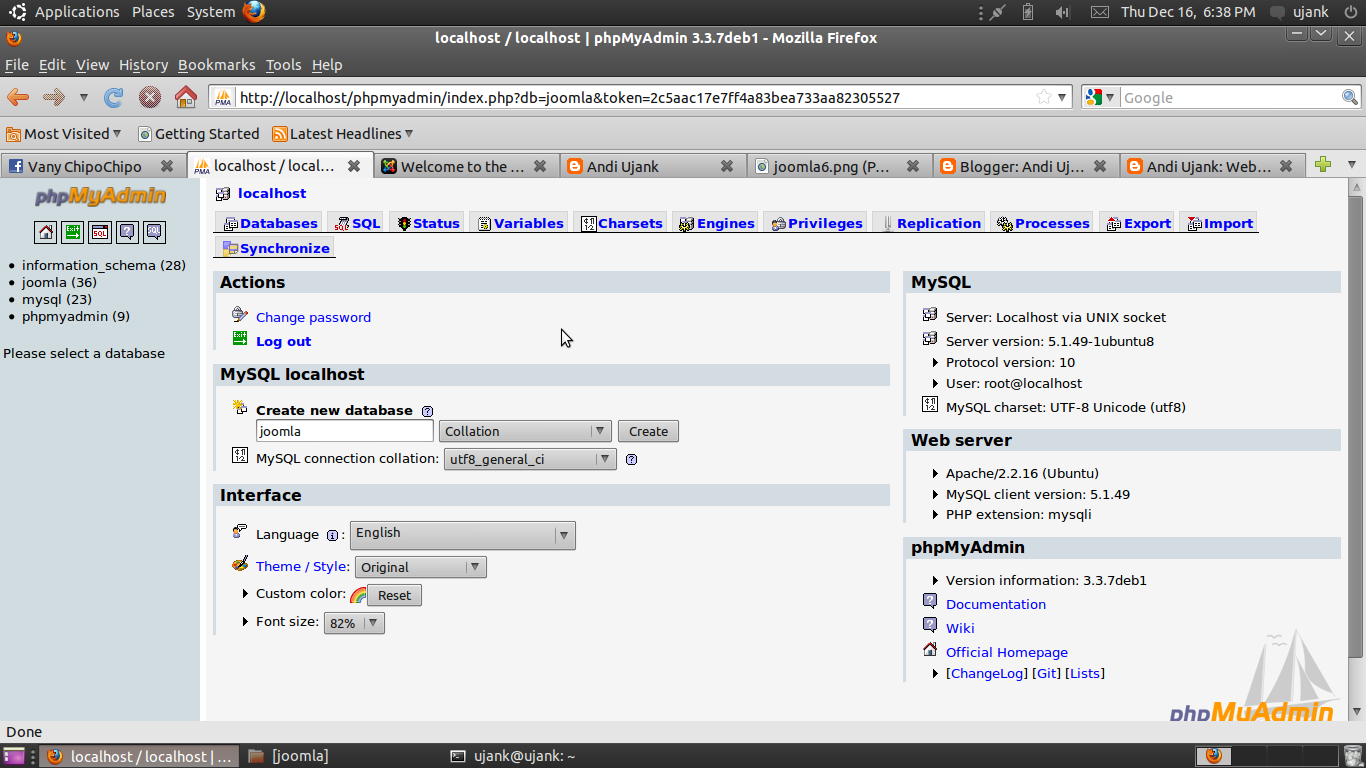Switch to the Status tab

coord(428,224)
